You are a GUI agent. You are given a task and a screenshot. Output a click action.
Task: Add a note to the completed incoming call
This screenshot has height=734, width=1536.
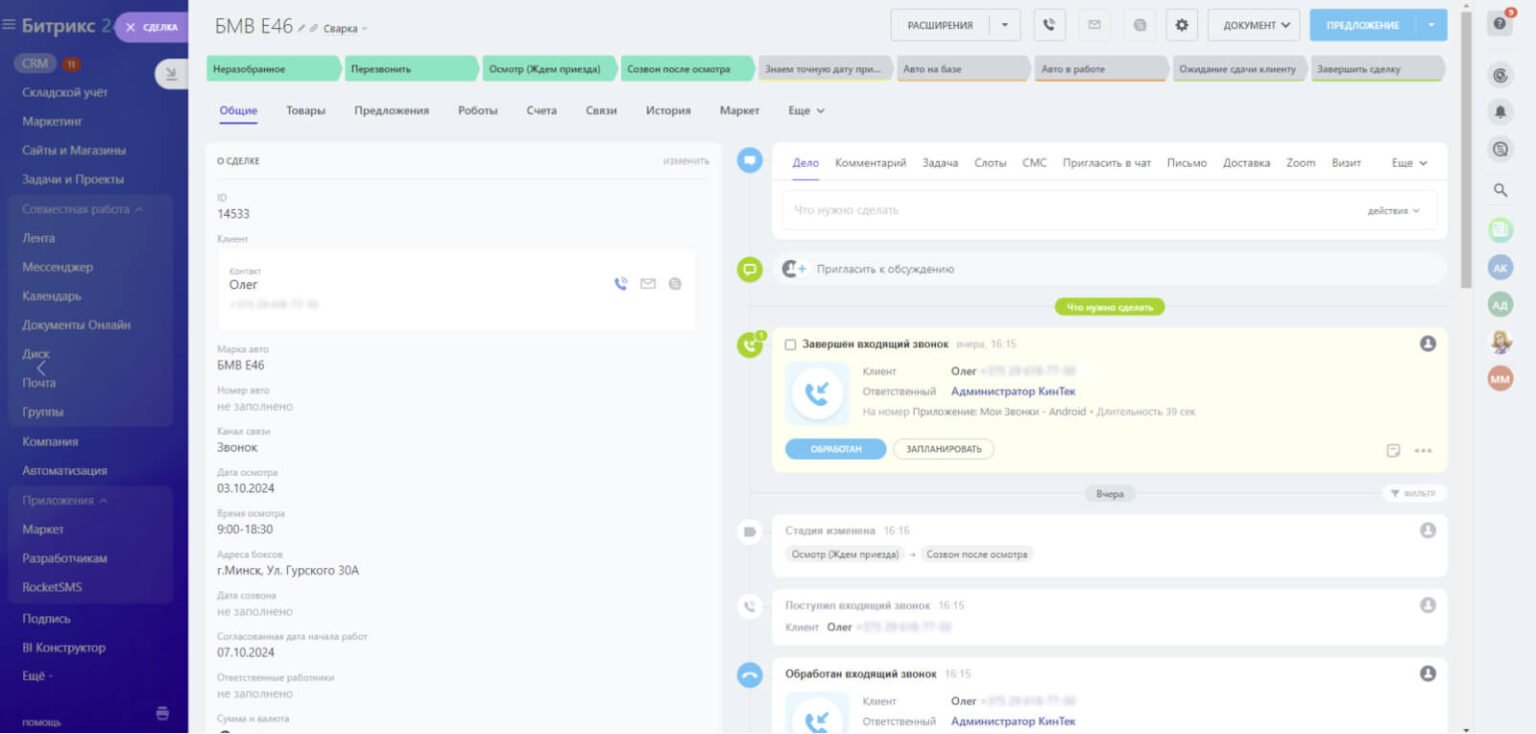(1394, 450)
